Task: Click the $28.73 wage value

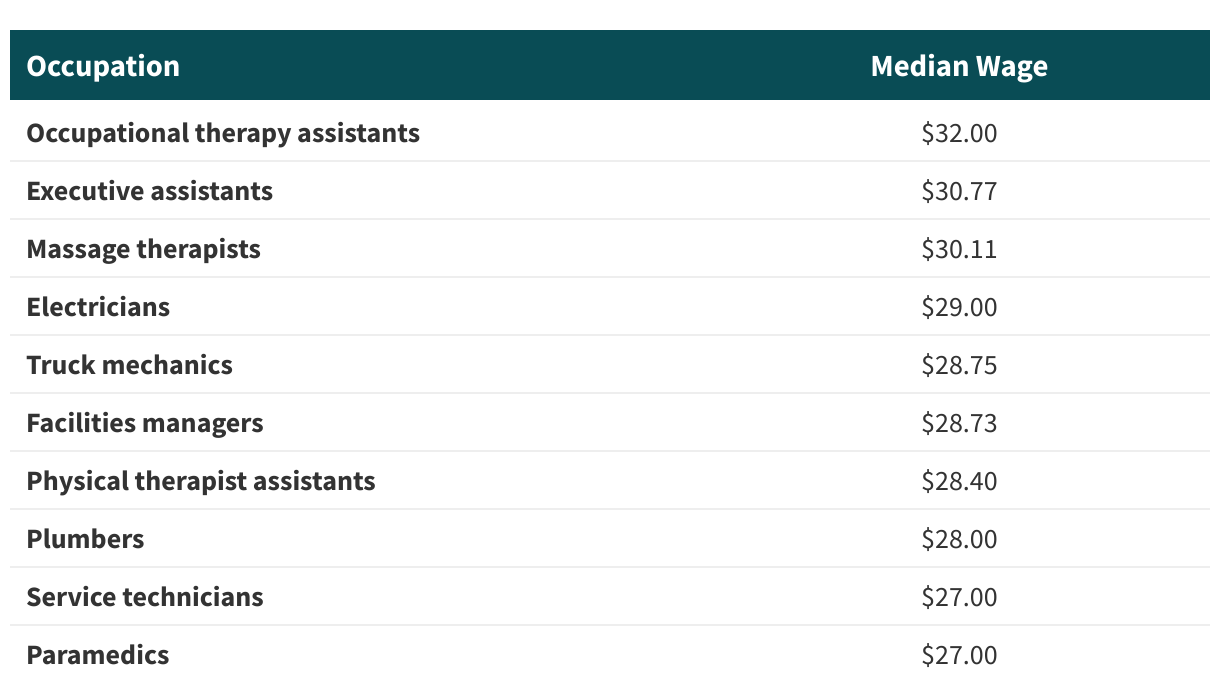Action: pyautogui.click(x=959, y=423)
